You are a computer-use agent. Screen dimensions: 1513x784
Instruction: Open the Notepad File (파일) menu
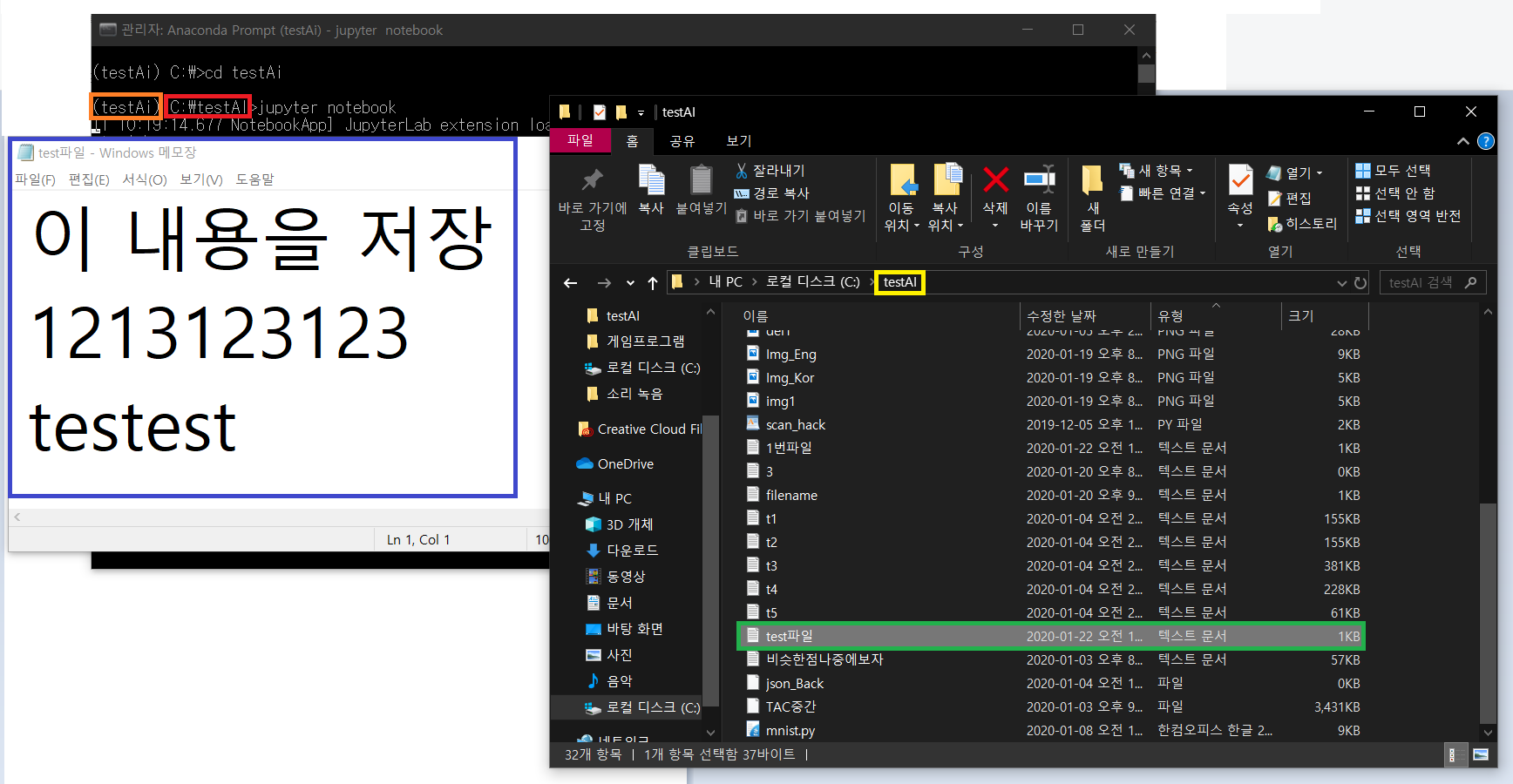click(x=35, y=179)
